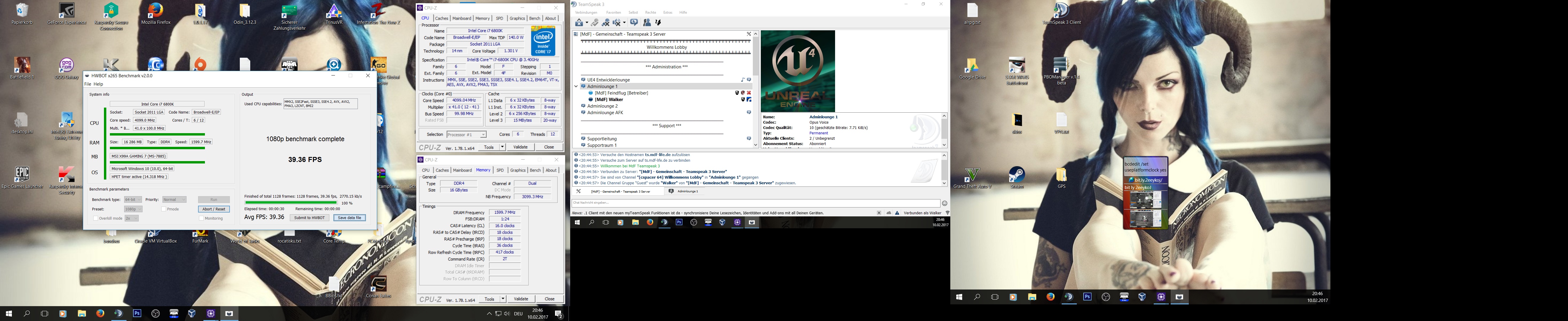Click the speech-bubble icon in TeamSpeak toolbar
This screenshot has width=1568, height=321.
click(x=634, y=23)
